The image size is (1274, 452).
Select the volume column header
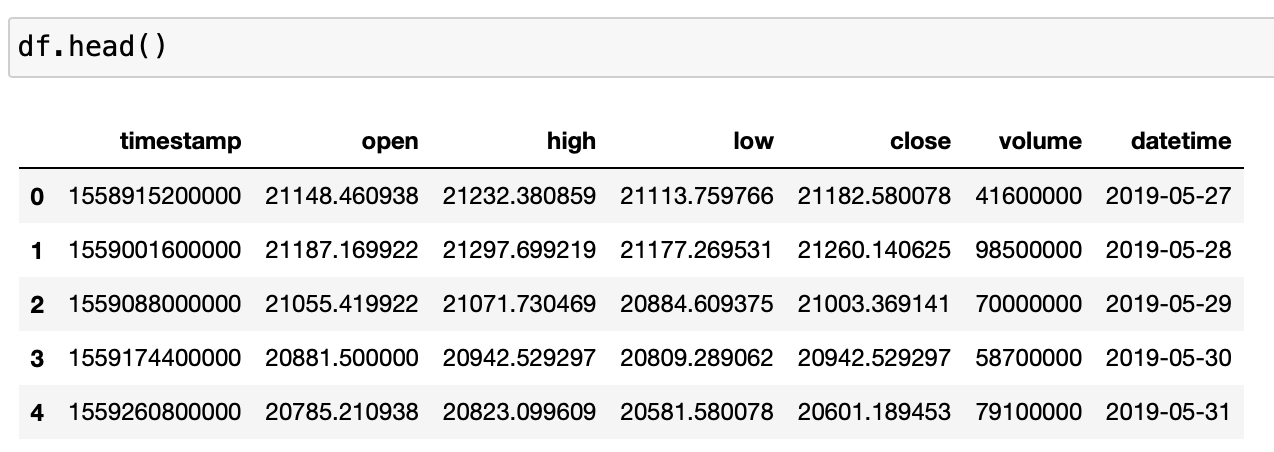(x=1040, y=141)
